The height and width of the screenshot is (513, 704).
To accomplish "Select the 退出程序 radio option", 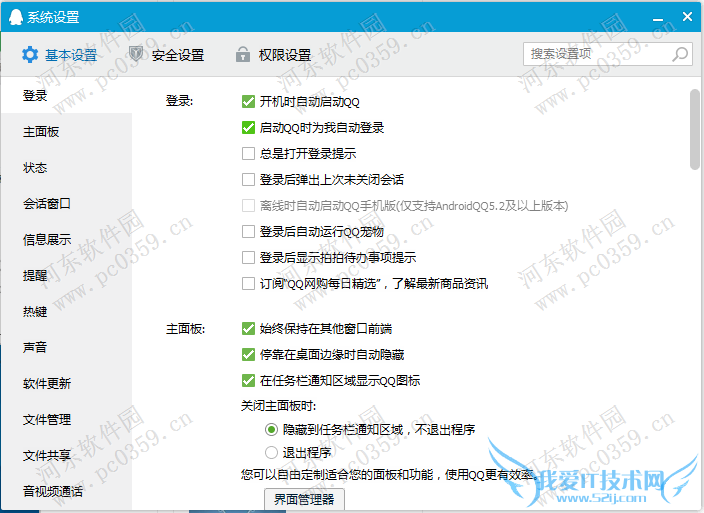I will [271, 452].
